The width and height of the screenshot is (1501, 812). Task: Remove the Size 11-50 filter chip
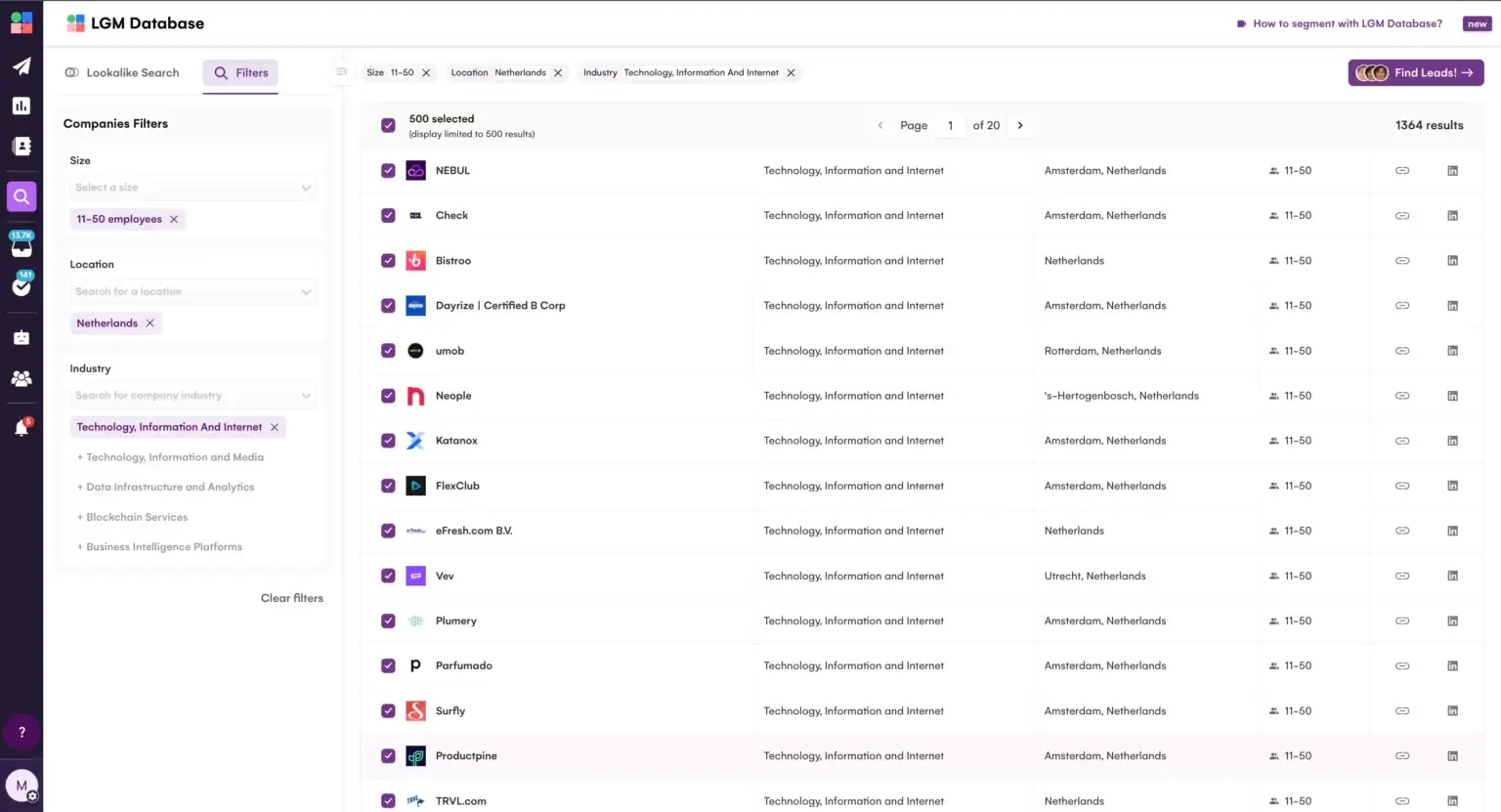426,72
